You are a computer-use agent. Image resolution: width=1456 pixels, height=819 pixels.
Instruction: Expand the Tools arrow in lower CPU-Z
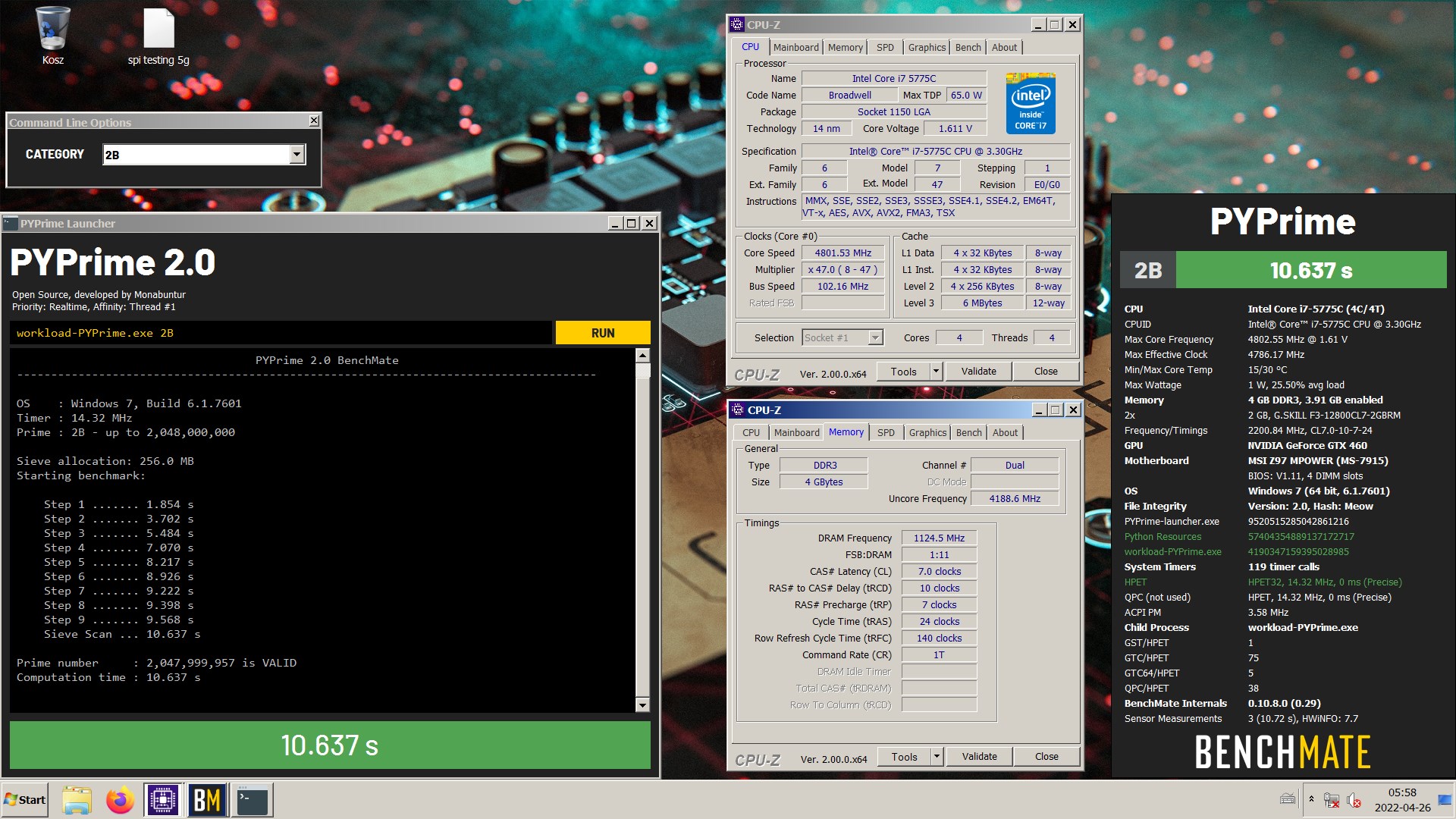937,756
